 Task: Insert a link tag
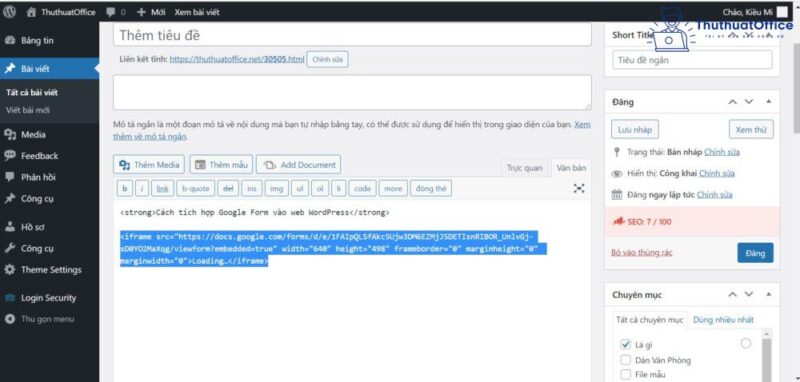162,189
